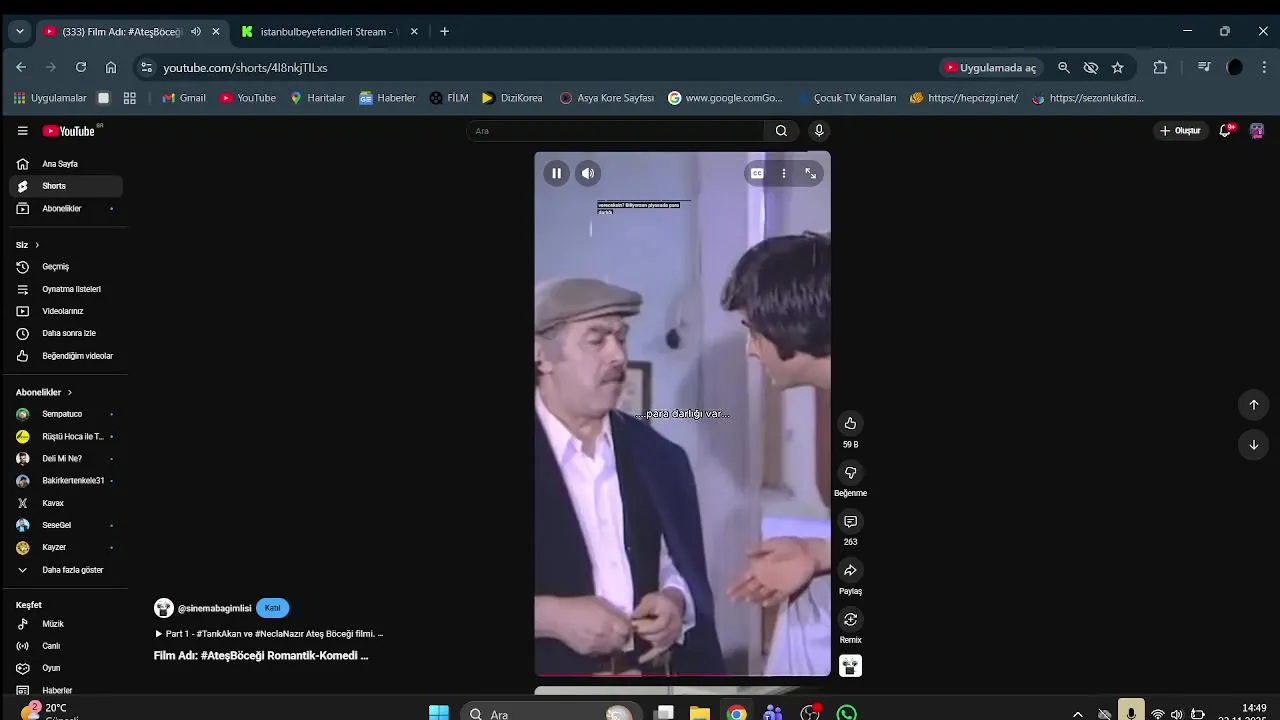
Task: Open the Shorts player more options menu
Action: [784, 173]
